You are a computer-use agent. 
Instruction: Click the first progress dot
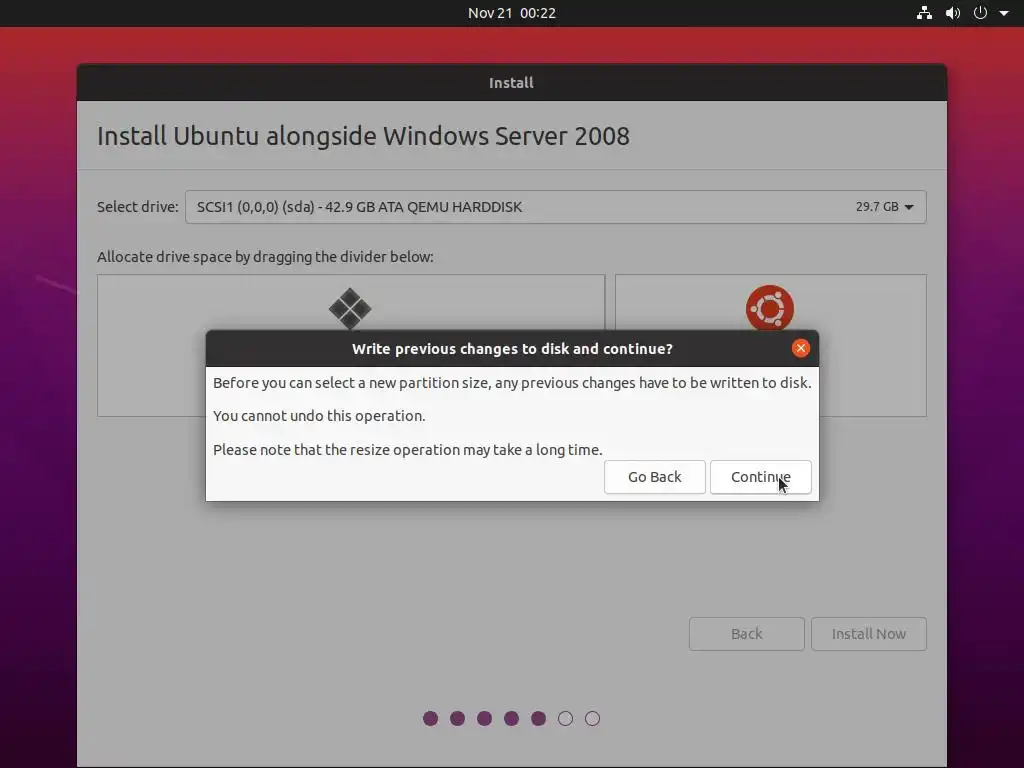[430, 719]
